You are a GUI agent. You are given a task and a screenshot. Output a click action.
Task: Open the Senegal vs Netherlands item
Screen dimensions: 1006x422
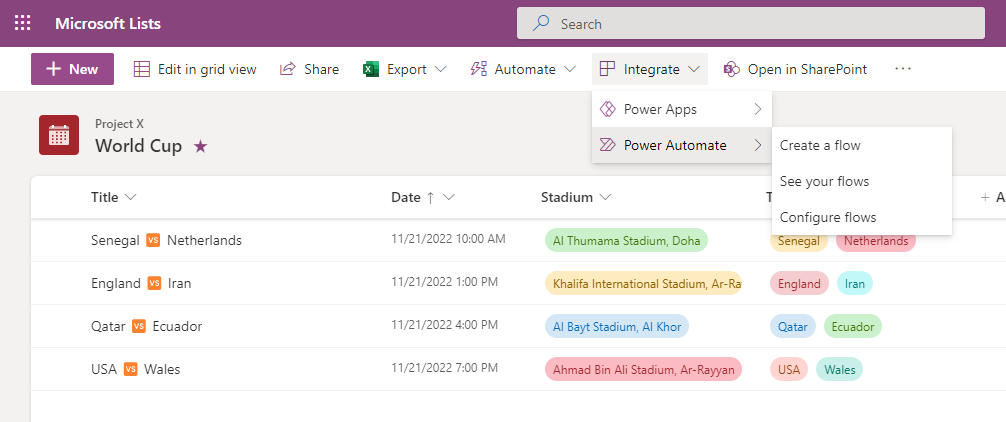[x=166, y=240]
